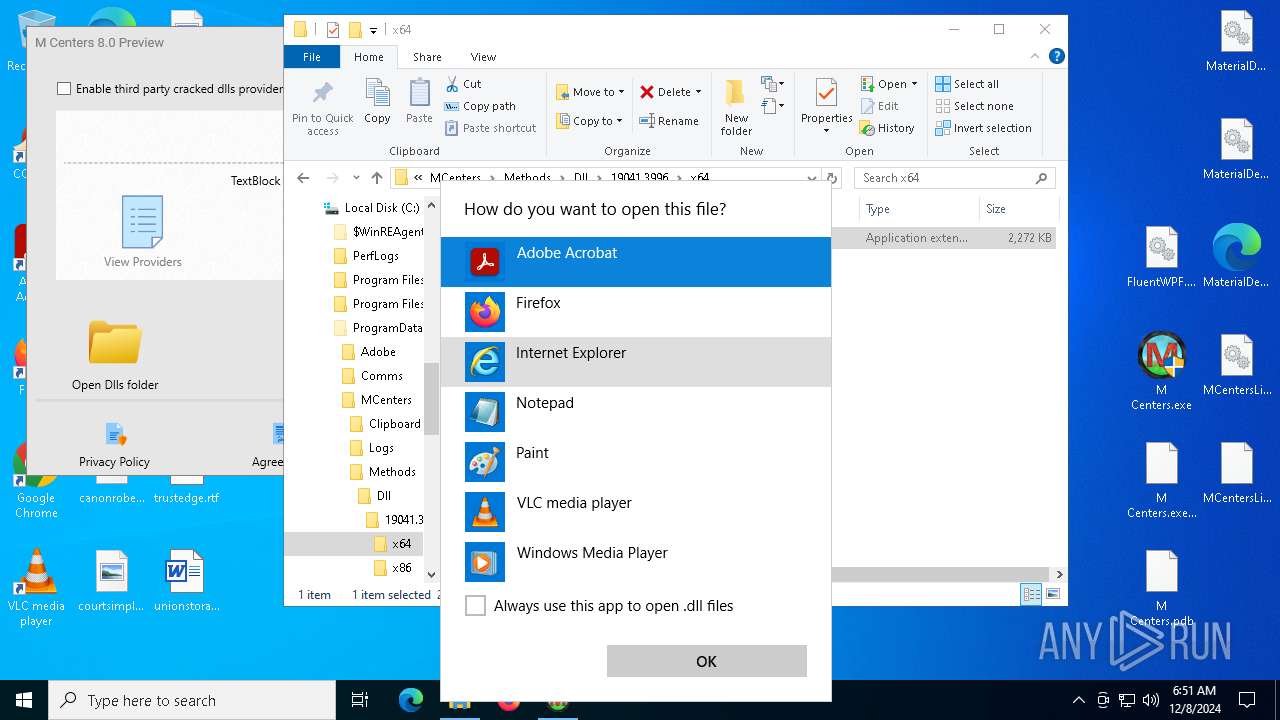Expand the Properties dropdown arrow
This screenshot has width=1280, height=720.
click(826, 130)
